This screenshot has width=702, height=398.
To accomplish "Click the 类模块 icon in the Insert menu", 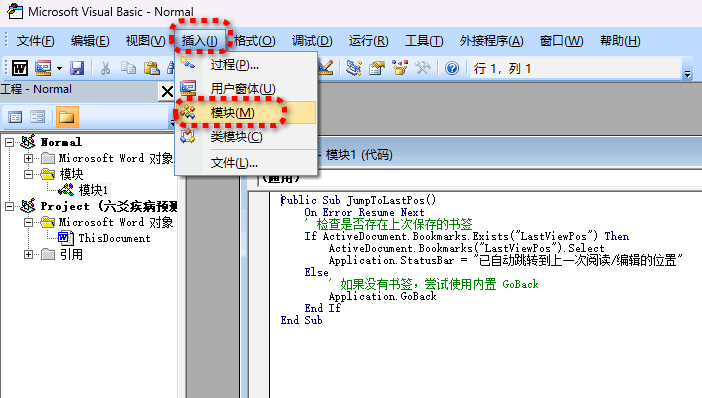I will coord(188,136).
